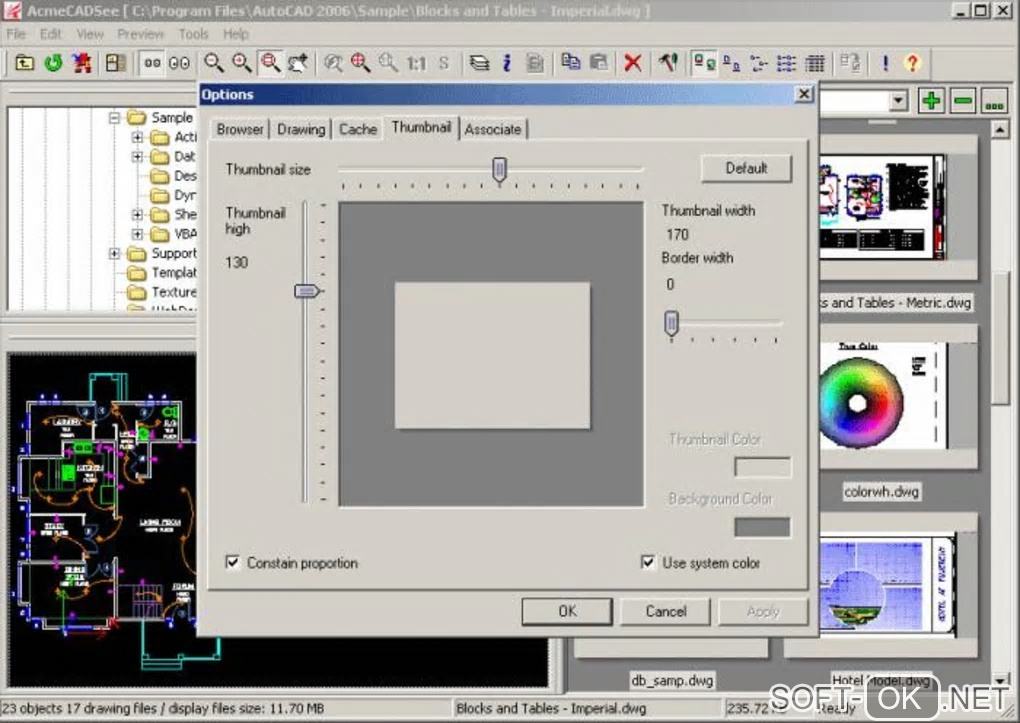Click the large binoculars view icon
This screenshot has width=1020, height=723.
180,63
